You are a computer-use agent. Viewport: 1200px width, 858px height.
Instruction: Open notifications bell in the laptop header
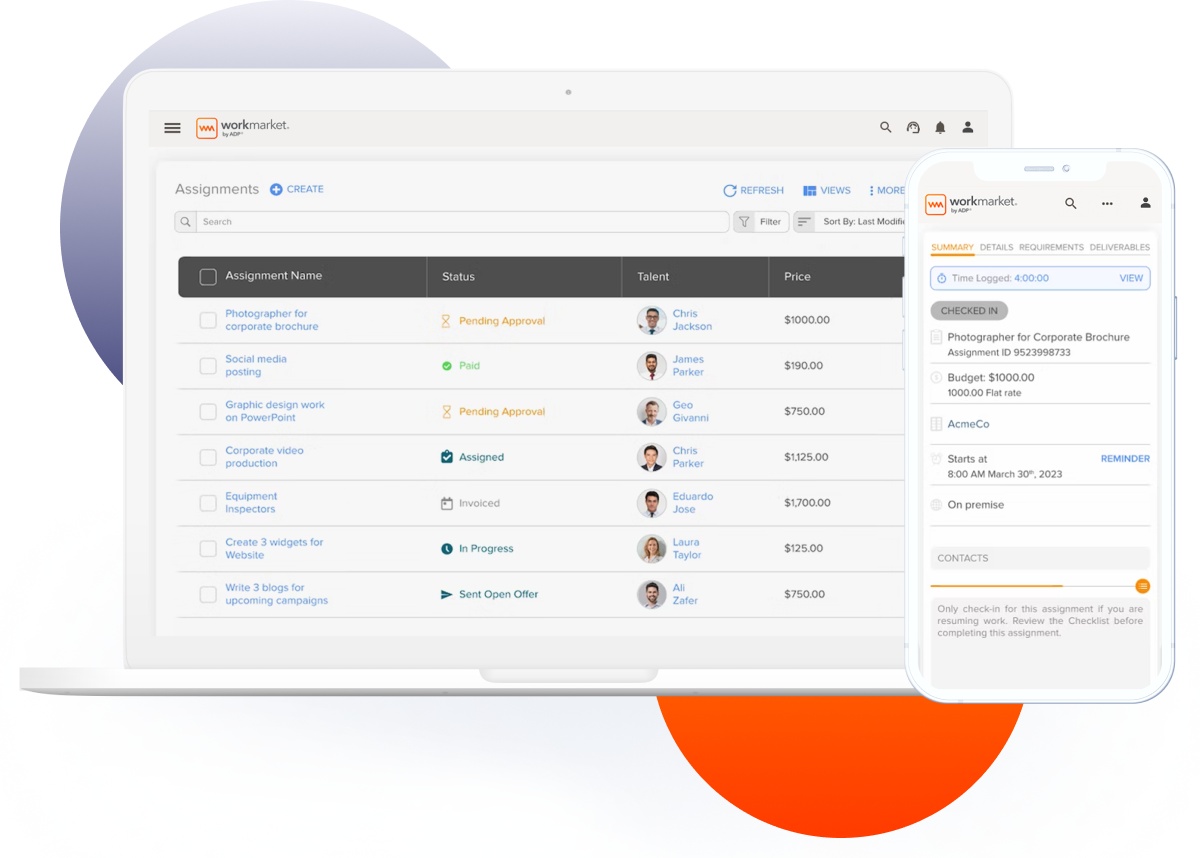click(940, 127)
